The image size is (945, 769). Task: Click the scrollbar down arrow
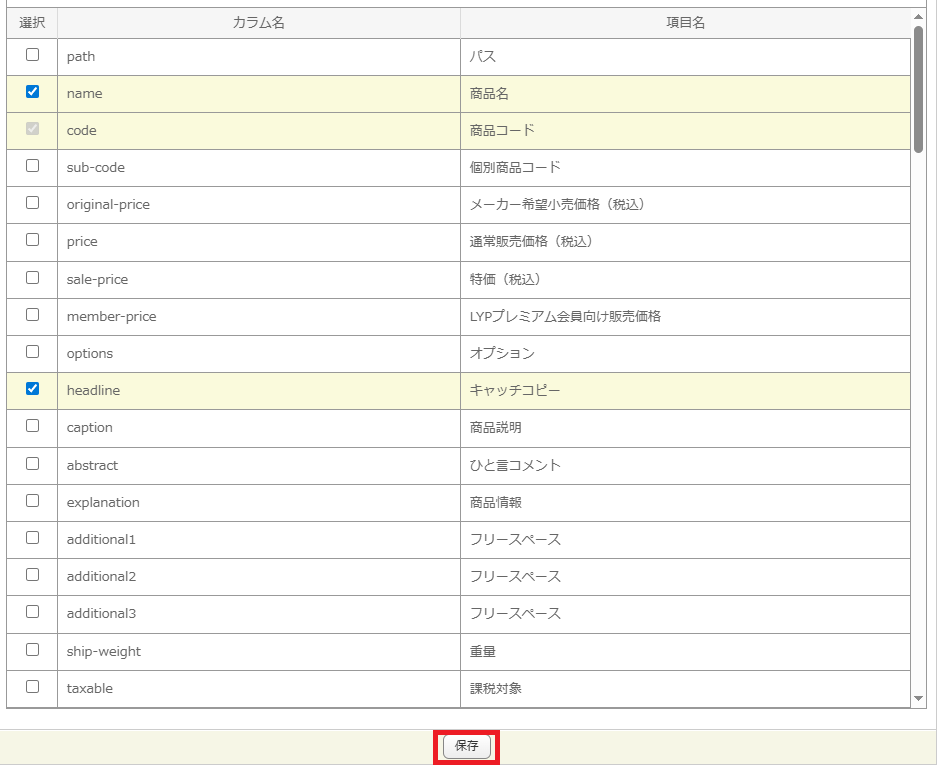pos(918,698)
